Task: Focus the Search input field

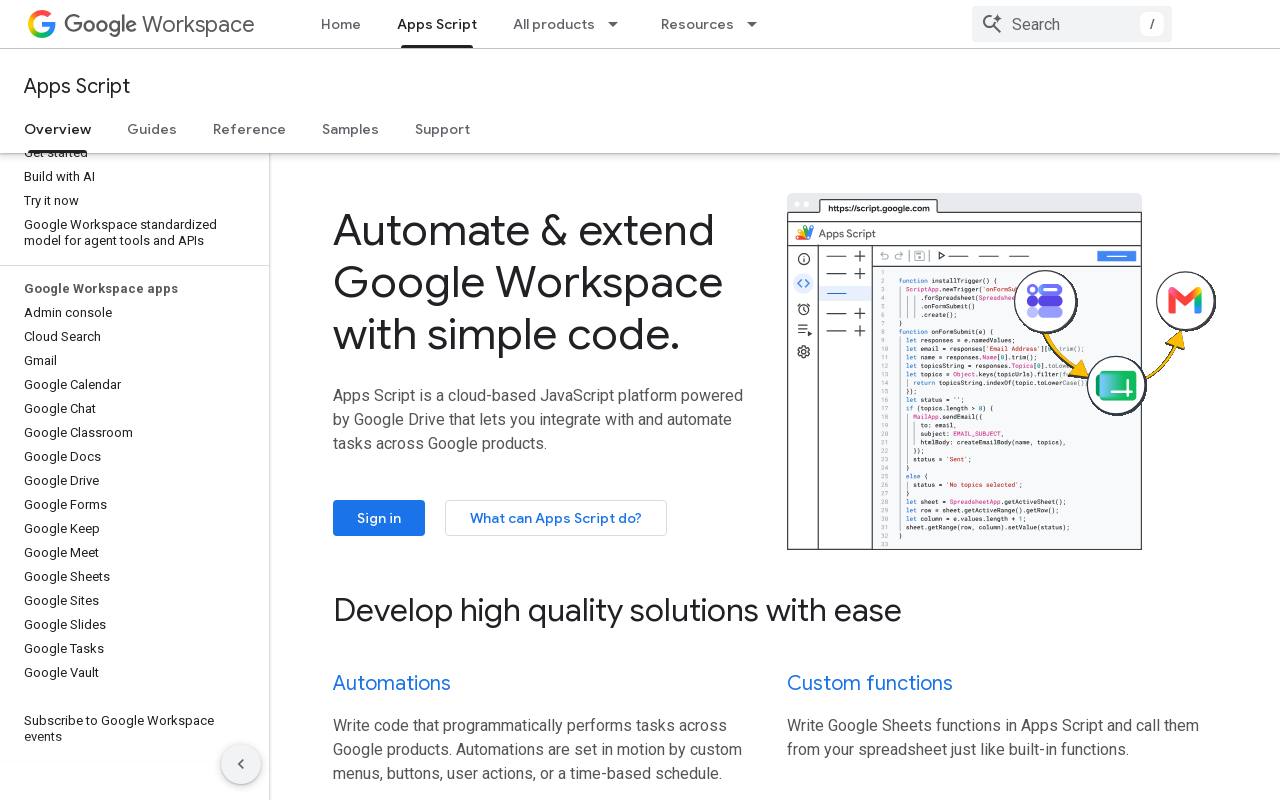Action: coord(1072,24)
